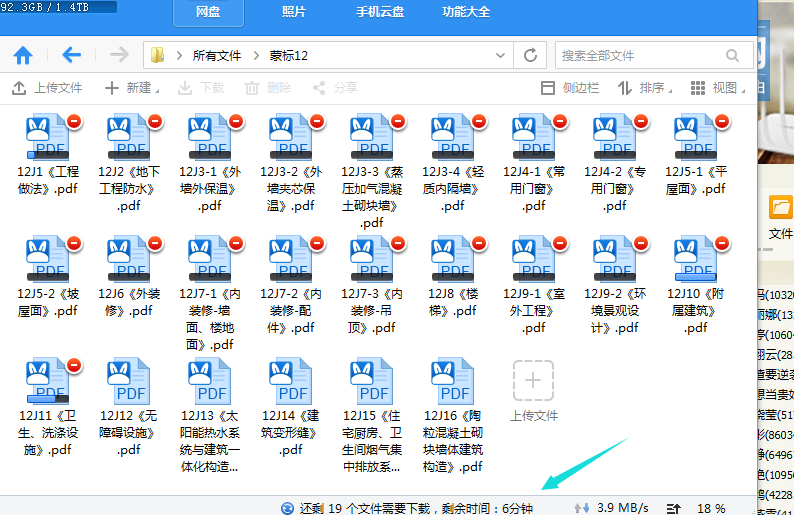Screen dimensions: 794x515
Task: Click the 下载 toolbar button
Action: pos(201,88)
